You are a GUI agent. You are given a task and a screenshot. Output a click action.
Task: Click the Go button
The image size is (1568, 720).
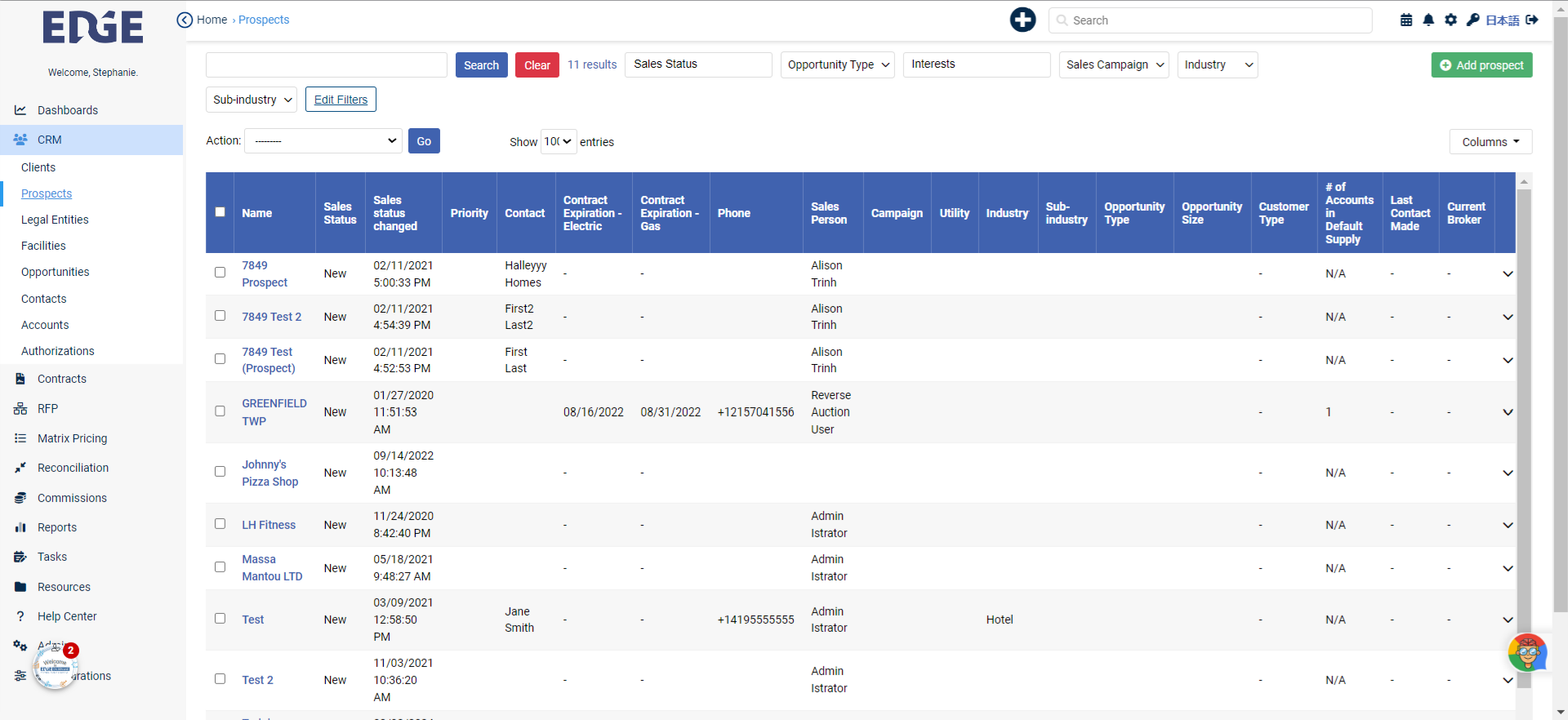424,140
